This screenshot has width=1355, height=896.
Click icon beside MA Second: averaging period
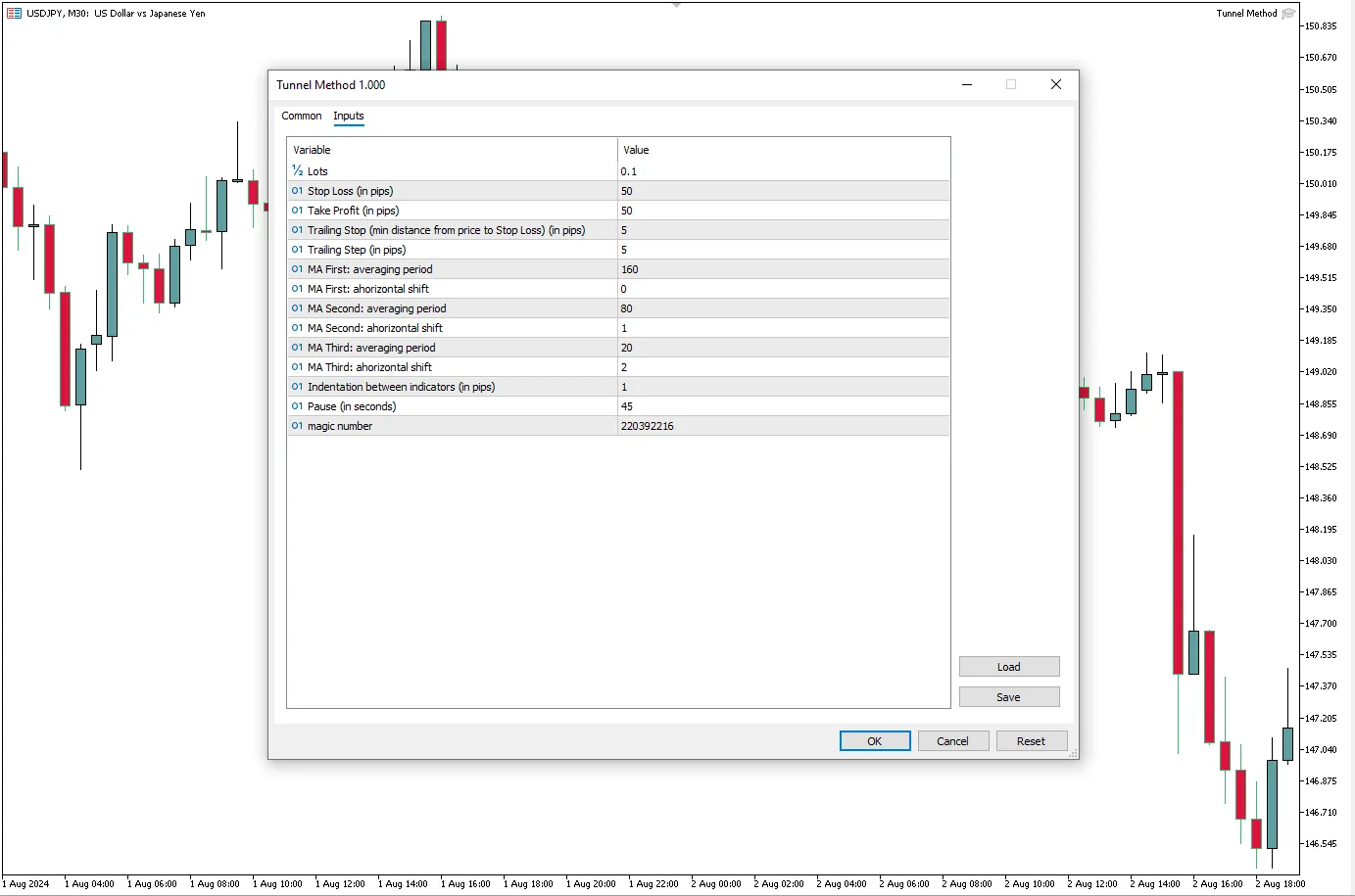pyautogui.click(x=297, y=308)
